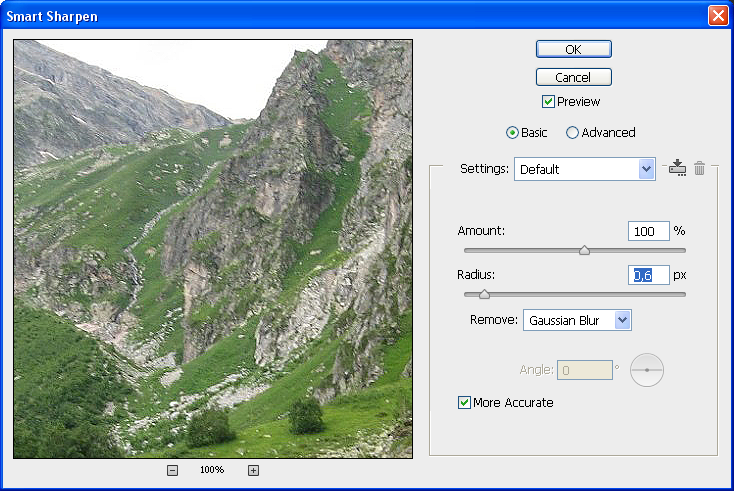Switch to Advanced mode
Viewport: 734px width, 491px height.
coord(573,133)
